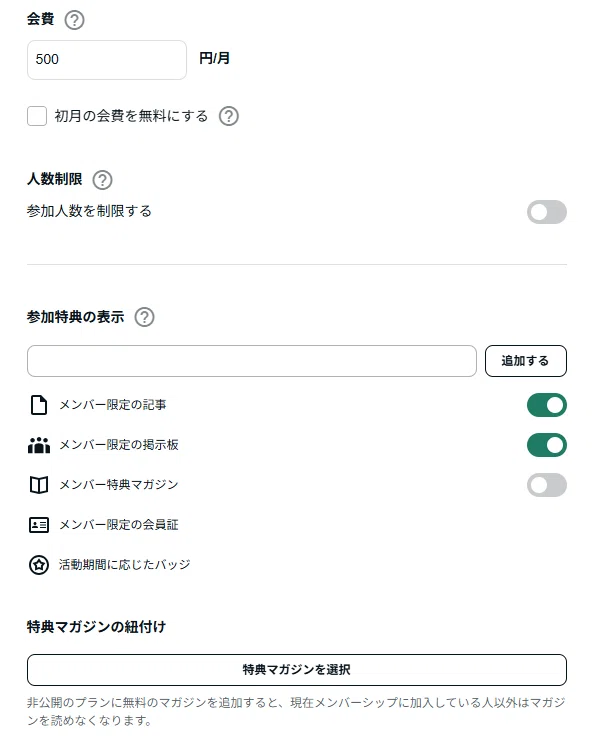Click document icon for メンバー限定の記事

click(x=39, y=405)
